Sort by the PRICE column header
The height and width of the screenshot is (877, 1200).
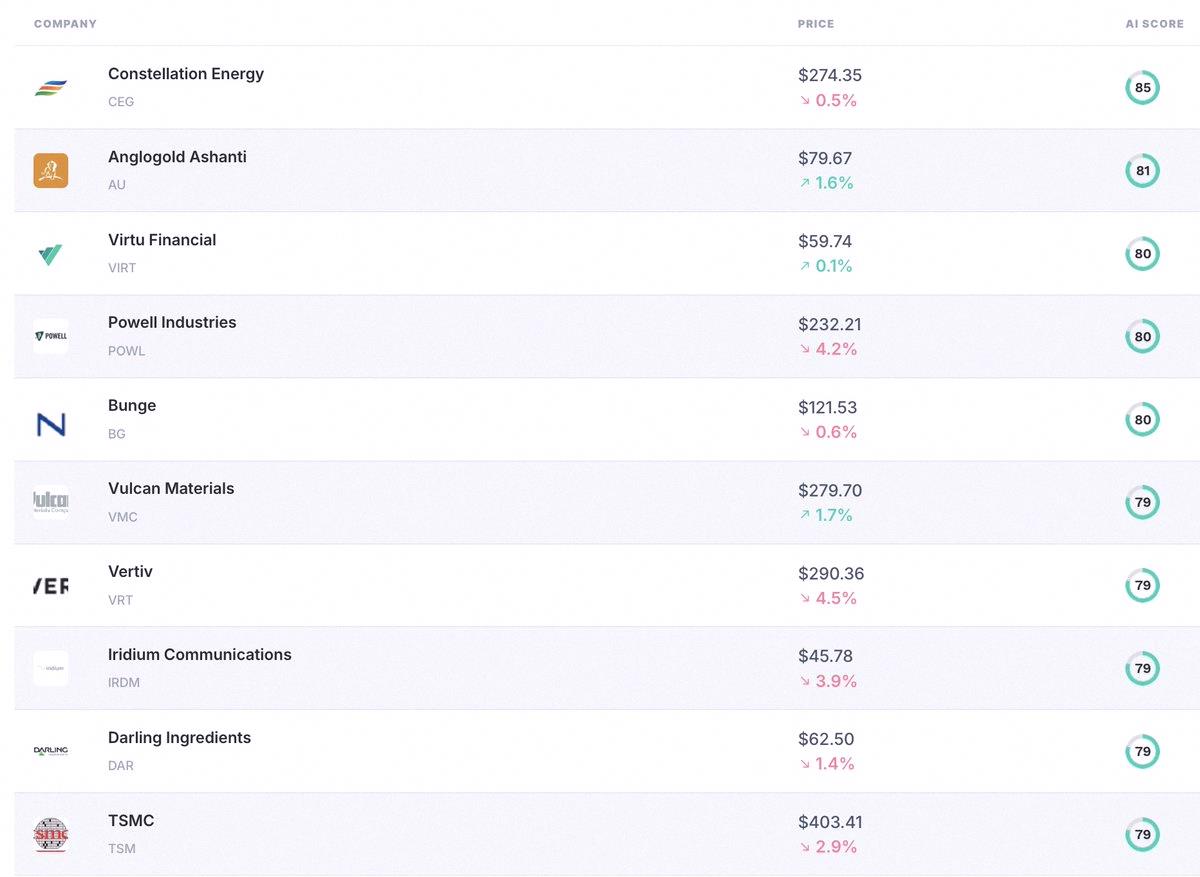[816, 24]
